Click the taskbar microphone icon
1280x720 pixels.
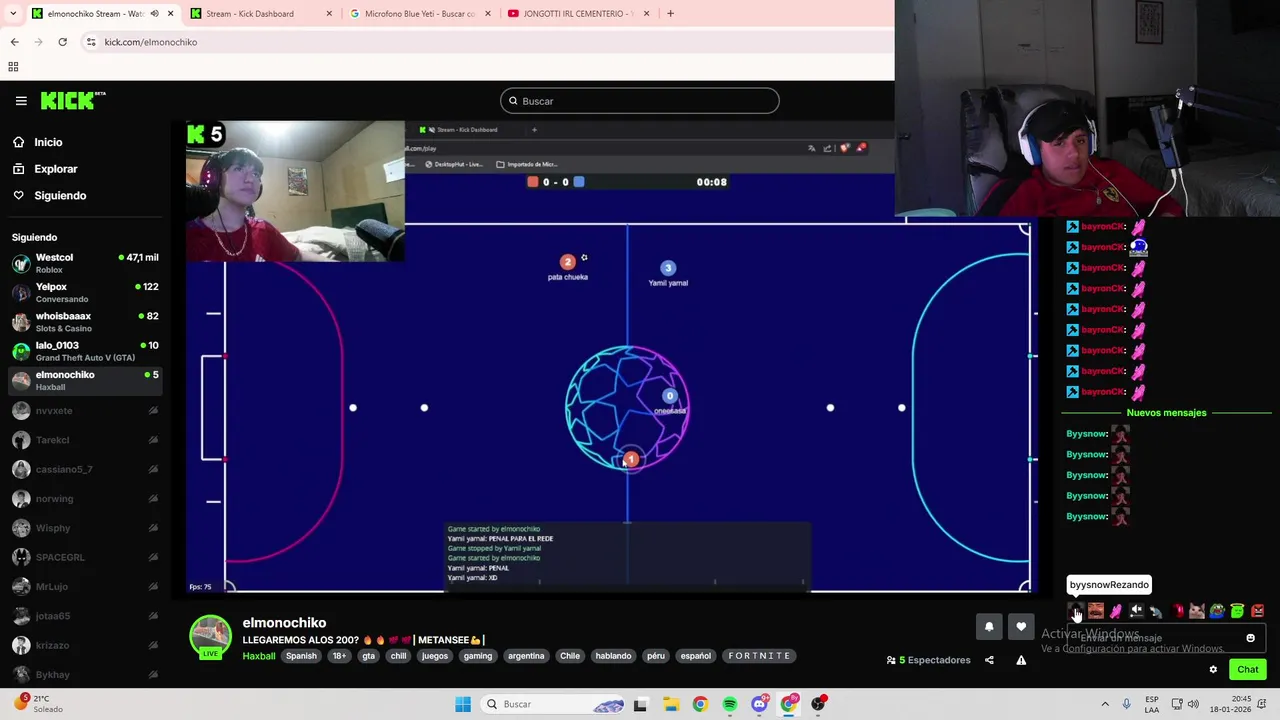[1127, 704]
